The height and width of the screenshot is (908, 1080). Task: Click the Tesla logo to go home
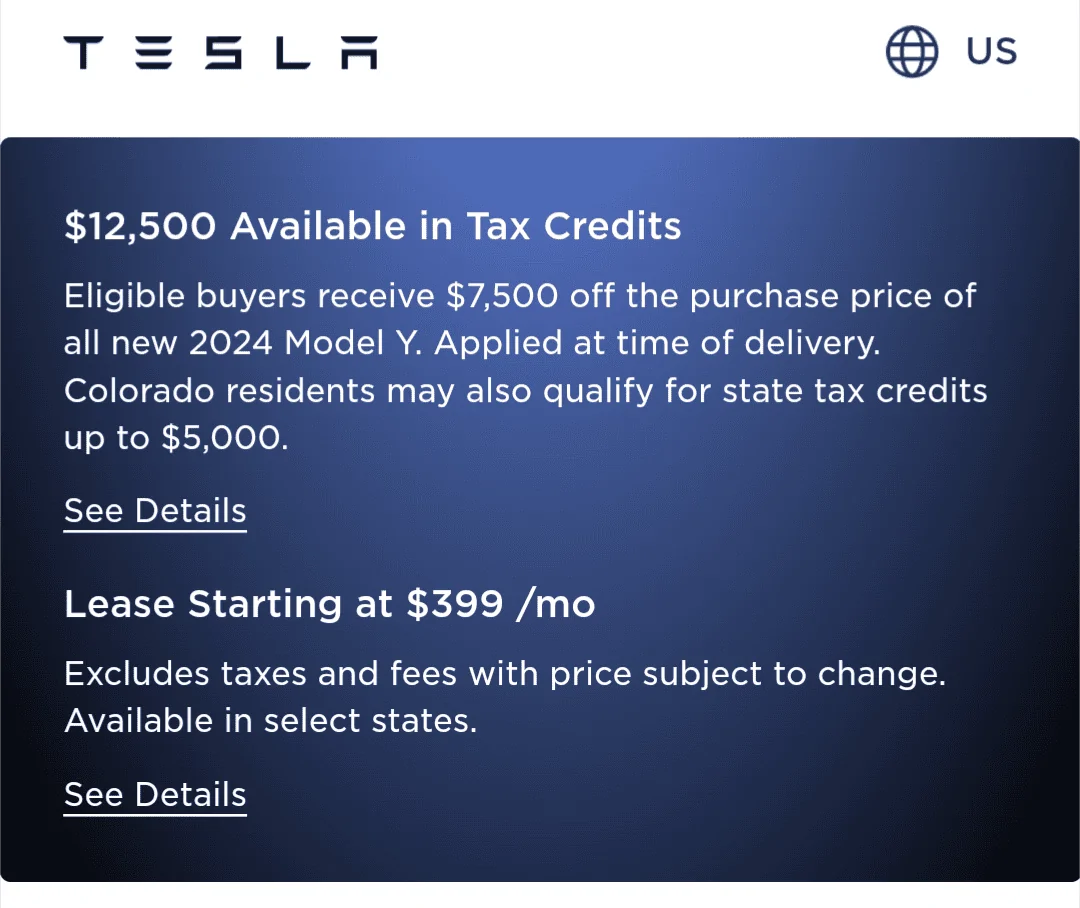pyautogui.click(x=220, y=52)
